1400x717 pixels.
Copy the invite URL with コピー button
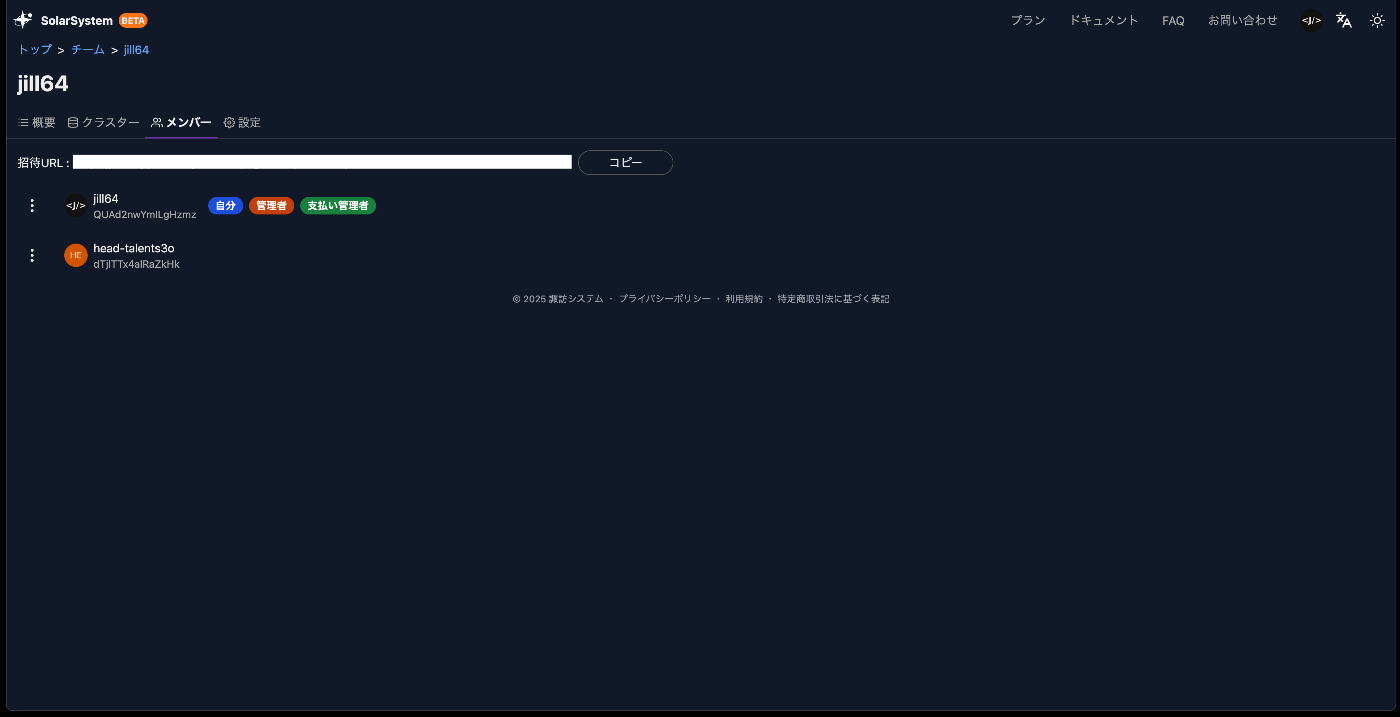(625, 162)
